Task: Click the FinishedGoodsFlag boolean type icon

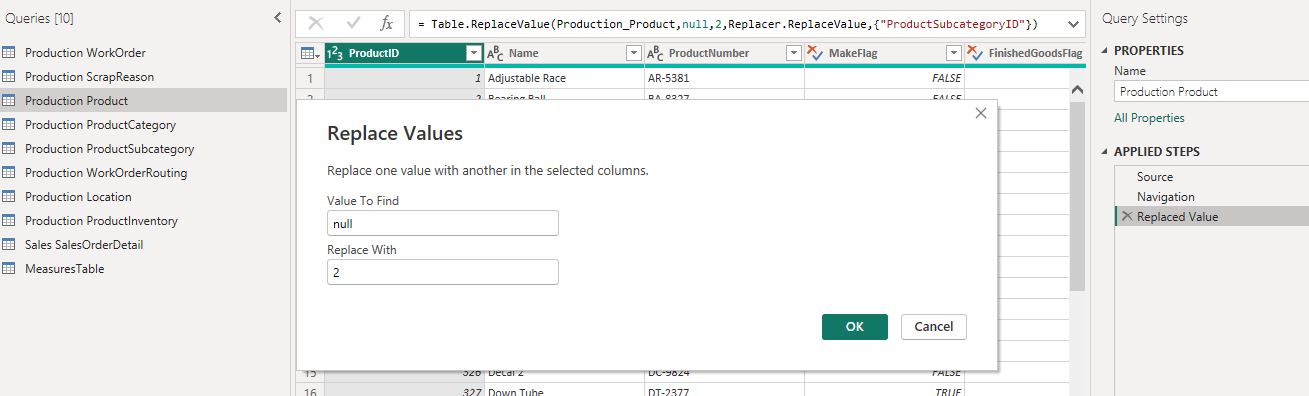Action: click(x=975, y=53)
